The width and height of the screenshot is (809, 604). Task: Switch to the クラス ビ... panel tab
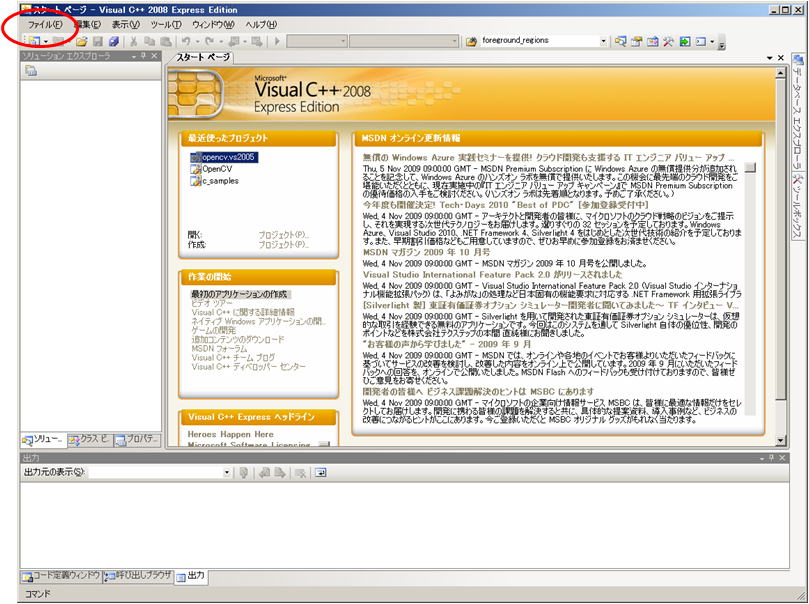tap(89, 439)
